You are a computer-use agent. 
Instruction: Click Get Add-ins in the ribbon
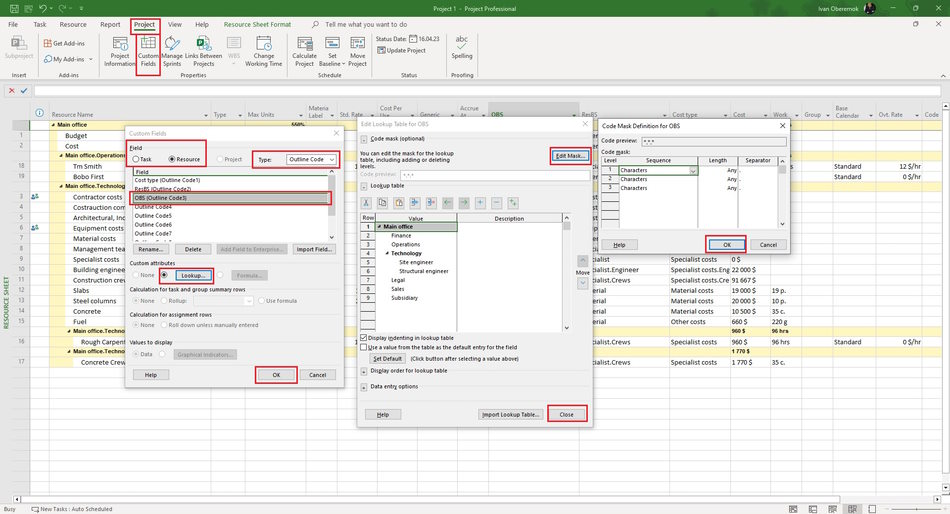(x=64, y=44)
